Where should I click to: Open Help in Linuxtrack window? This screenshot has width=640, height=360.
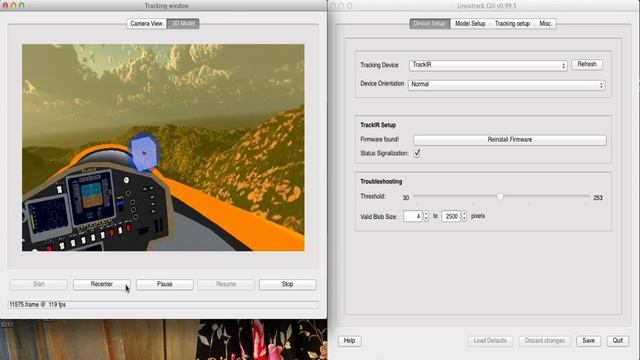tap(349, 341)
